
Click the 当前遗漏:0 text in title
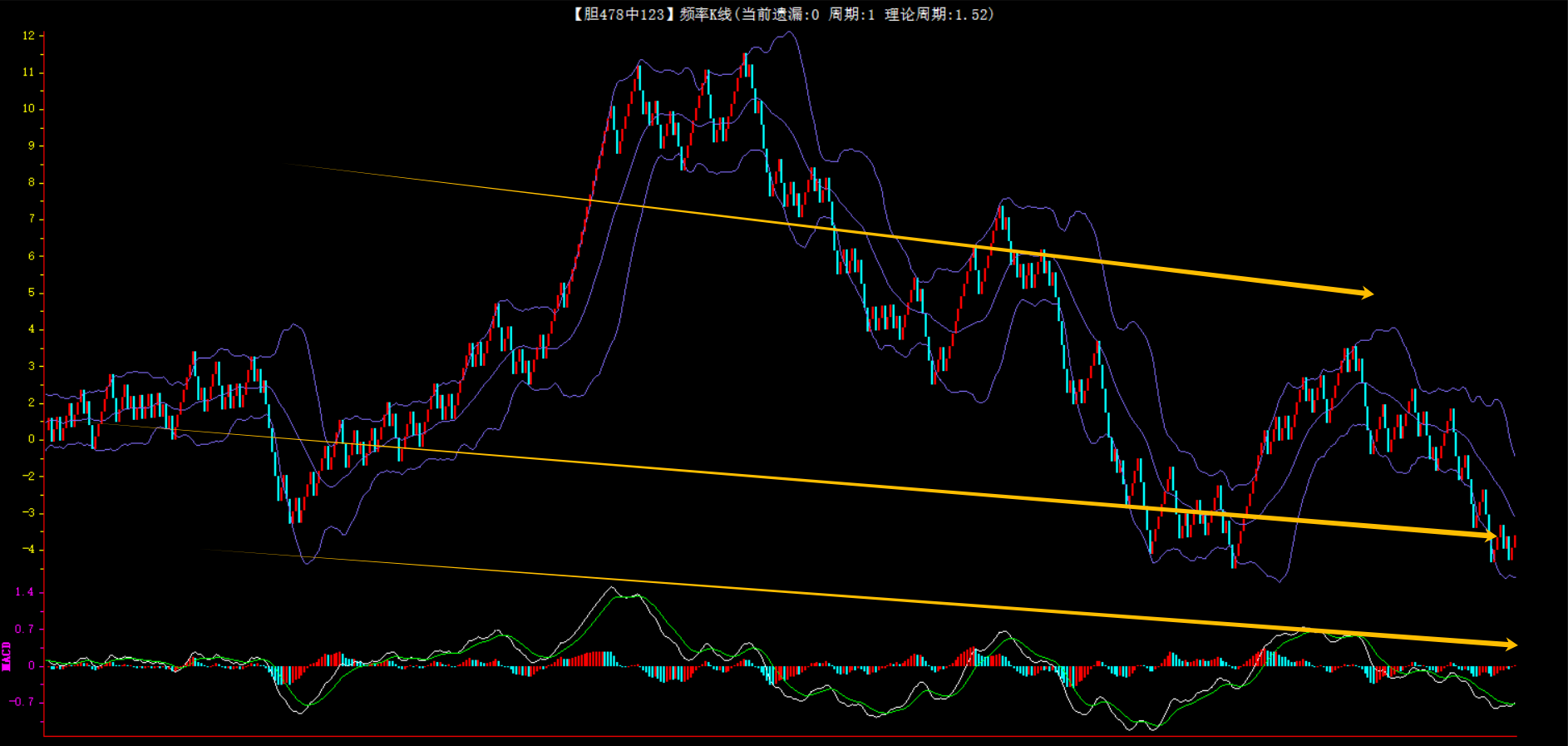tap(779, 14)
